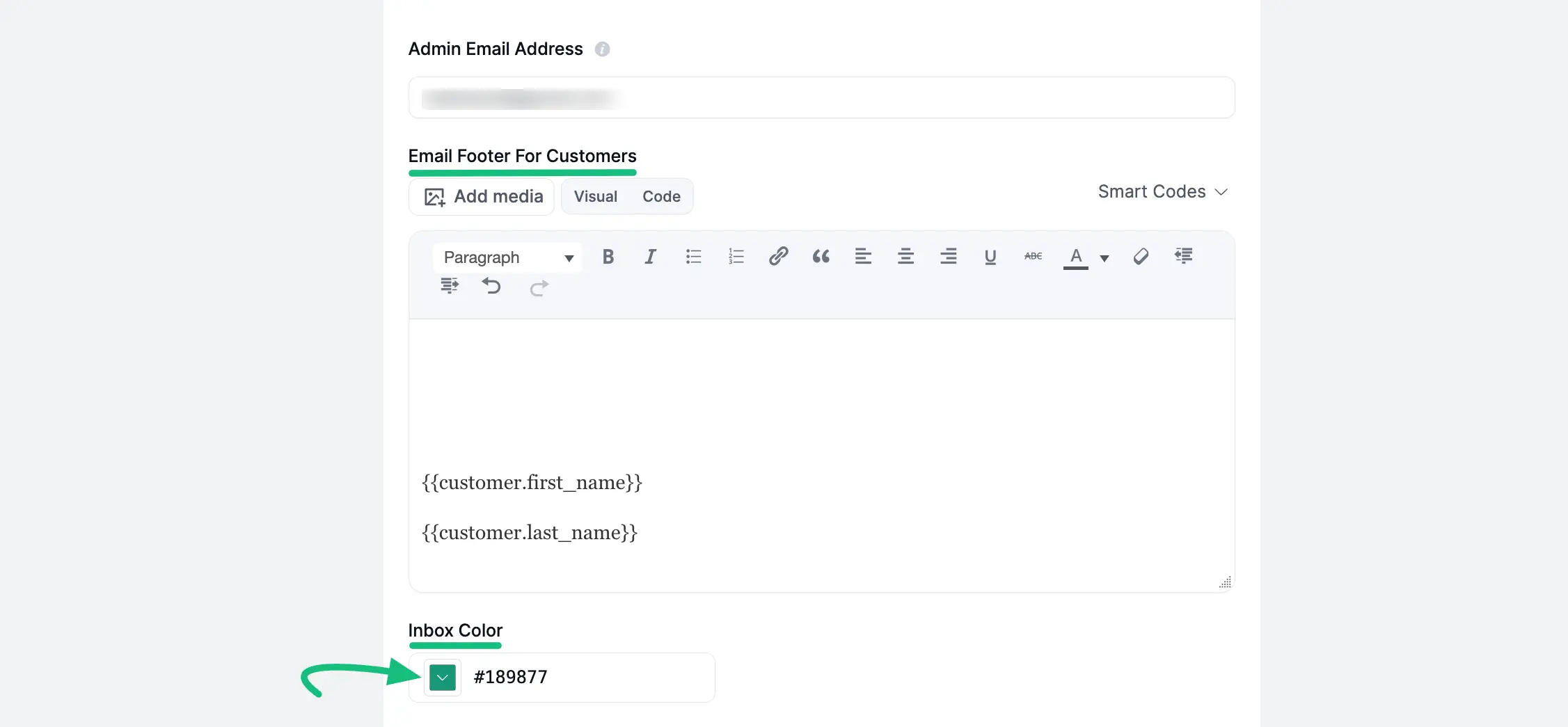Open the text color dropdown arrow
The width and height of the screenshot is (1568, 727).
coord(1104,258)
